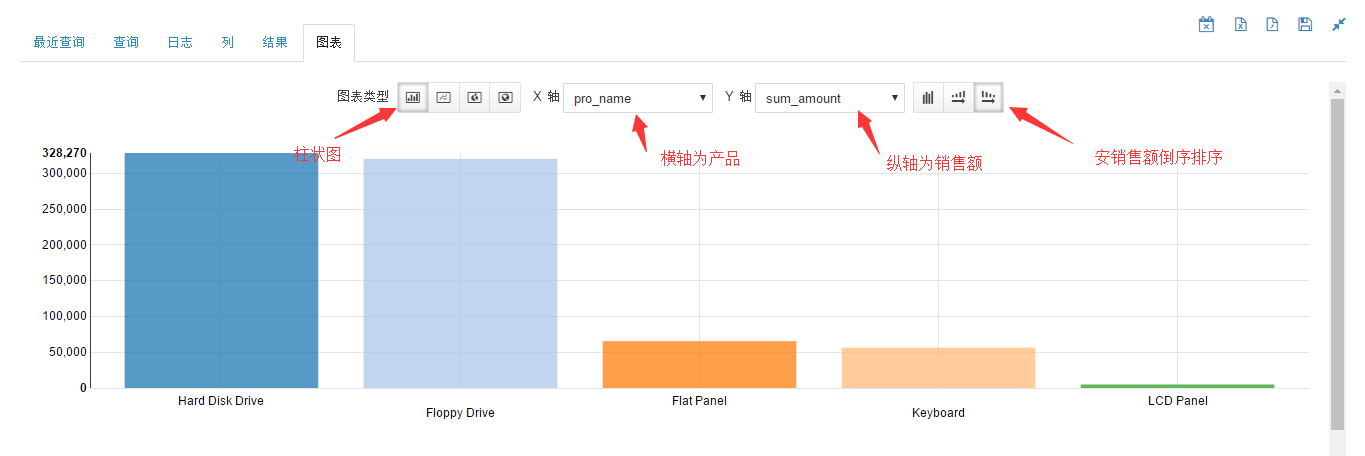
Task: Export to Excel file icon
Action: 1240,24
